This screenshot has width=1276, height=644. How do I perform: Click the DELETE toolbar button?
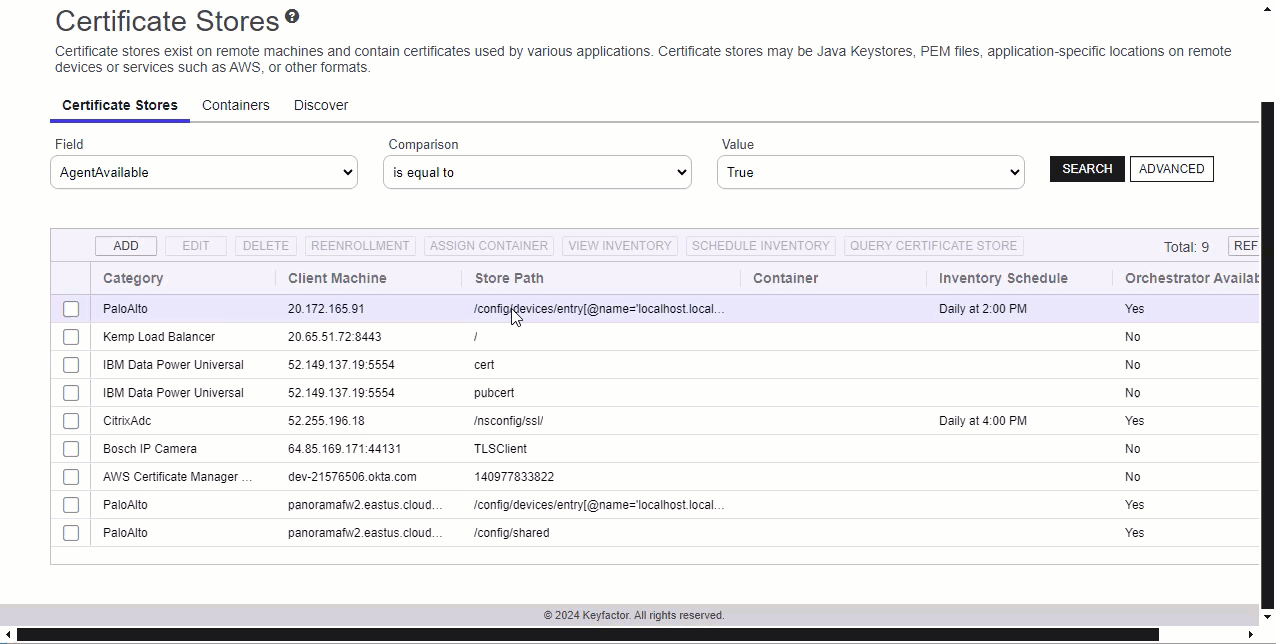(266, 246)
